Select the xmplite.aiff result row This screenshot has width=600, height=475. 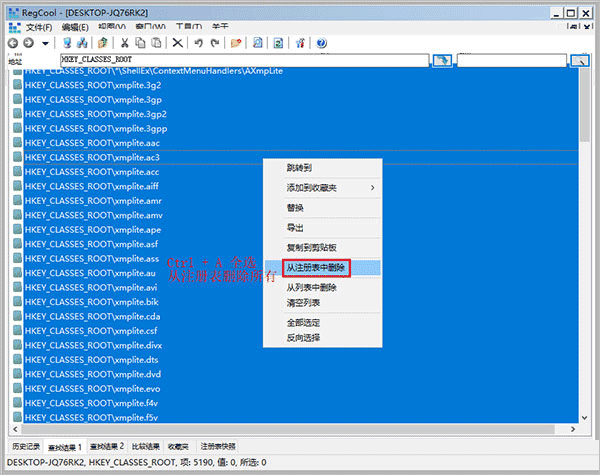pyautogui.click(x=301, y=186)
